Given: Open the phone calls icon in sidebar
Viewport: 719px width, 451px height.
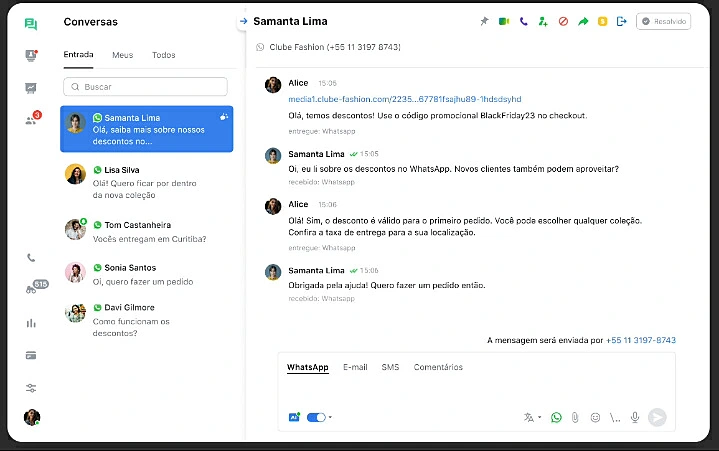Looking at the screenshot, I should pyautogui.click(x=31, y=258).
